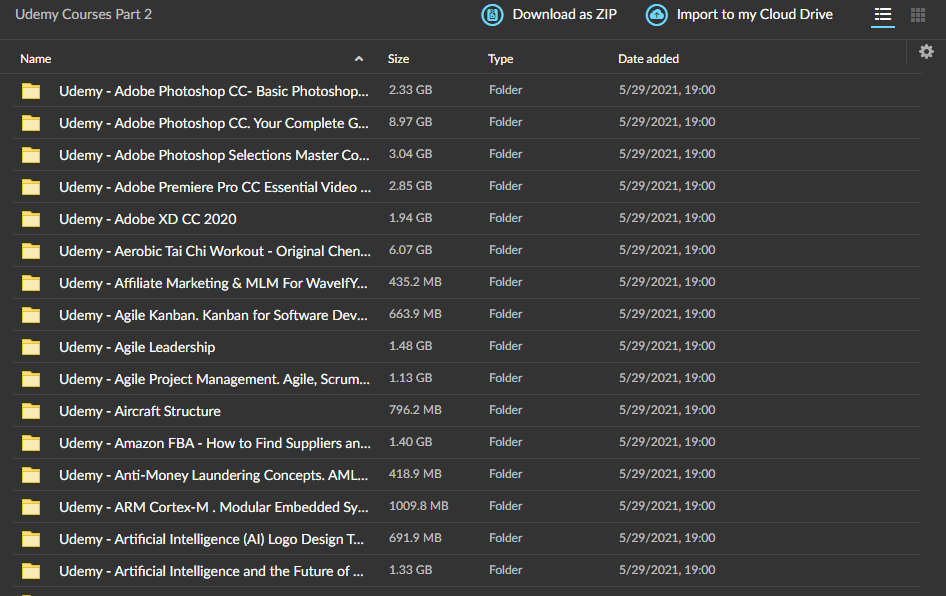Select 'Udemy - Agile Leadership' name

pyautogui.click(x=137, y=347)
